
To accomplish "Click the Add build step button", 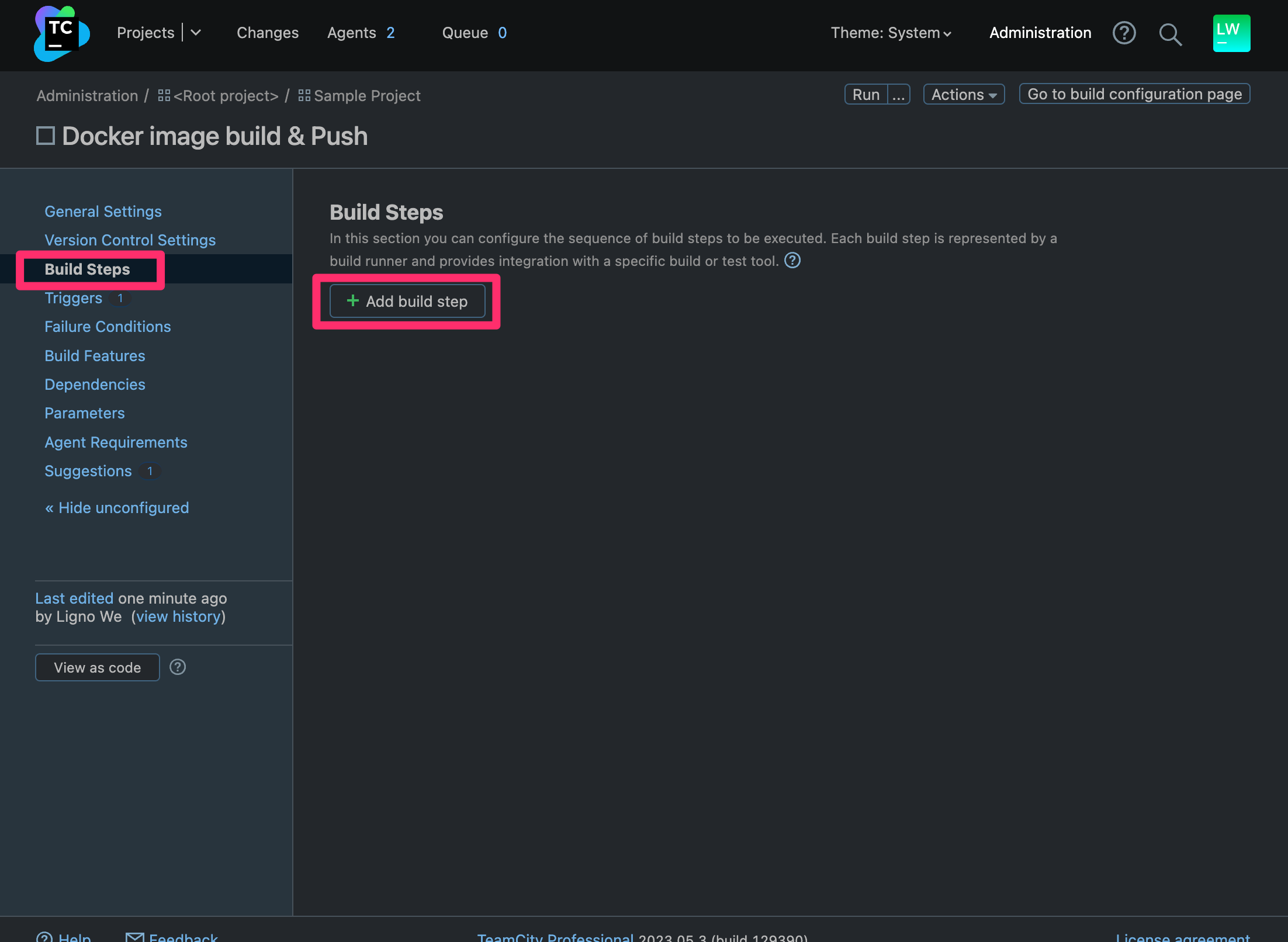I will [x=407, y=302].
